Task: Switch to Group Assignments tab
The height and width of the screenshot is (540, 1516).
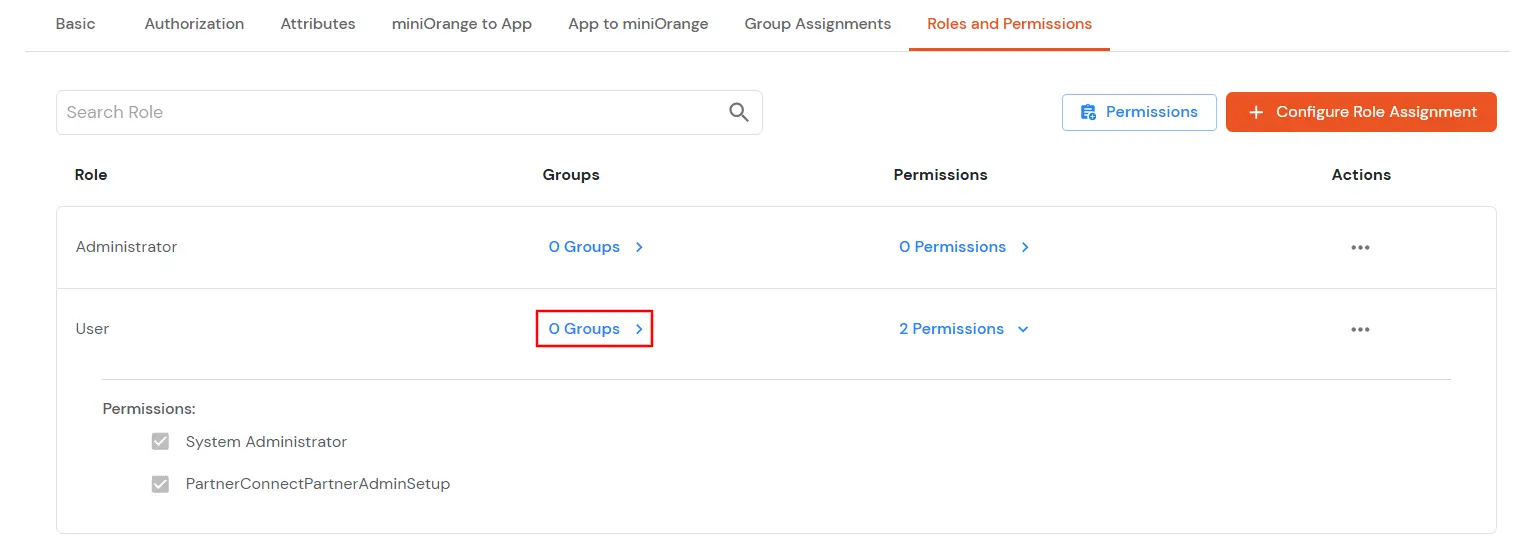Action: pos(818,24)
